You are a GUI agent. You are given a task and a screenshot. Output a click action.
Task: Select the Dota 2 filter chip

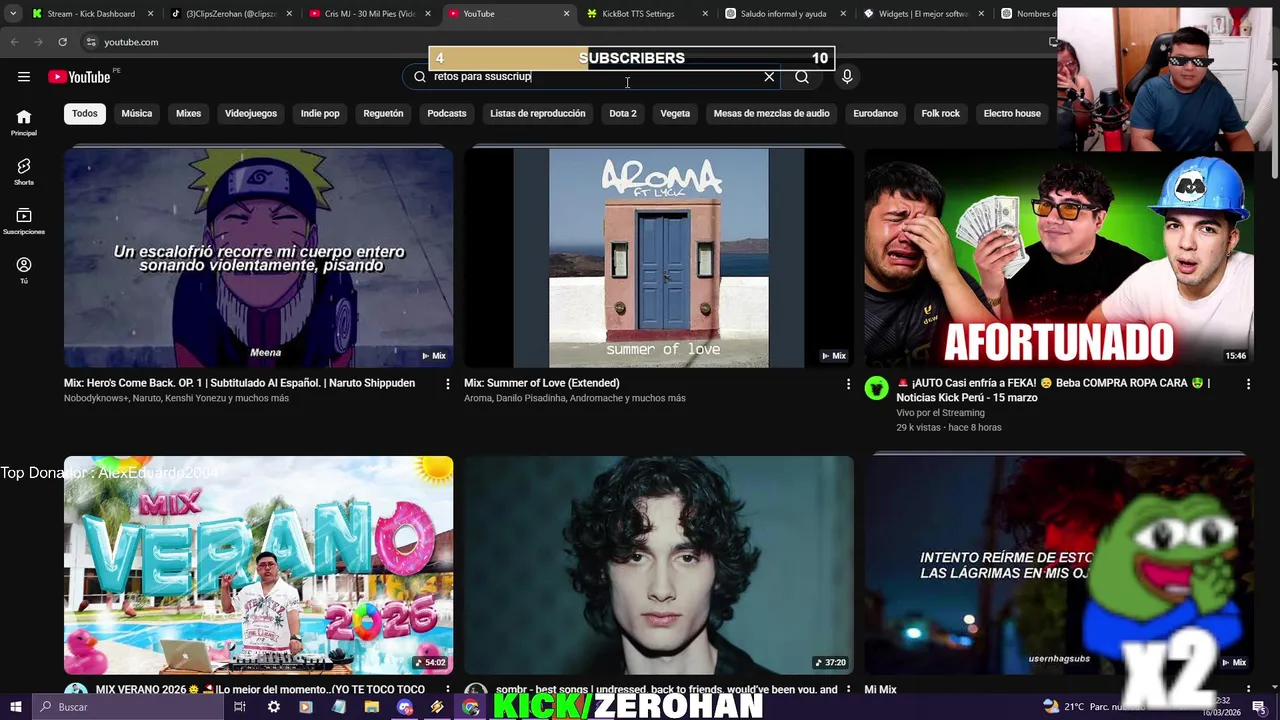[623, 113]
